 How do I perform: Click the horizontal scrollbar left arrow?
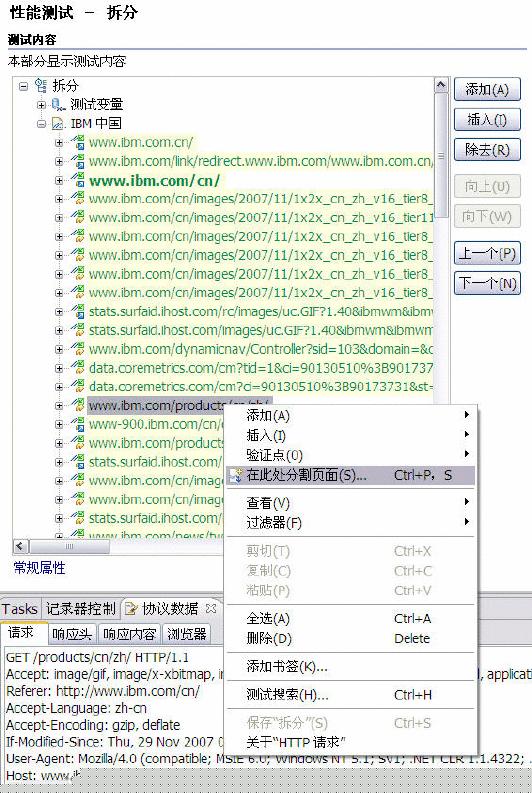pos(21,546)
